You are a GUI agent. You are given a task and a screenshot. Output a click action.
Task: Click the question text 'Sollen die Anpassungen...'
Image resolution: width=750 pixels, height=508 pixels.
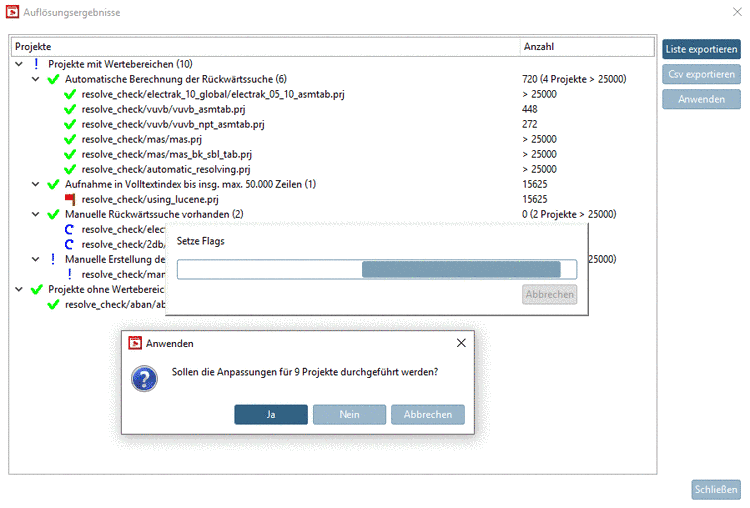pos(305,372)
